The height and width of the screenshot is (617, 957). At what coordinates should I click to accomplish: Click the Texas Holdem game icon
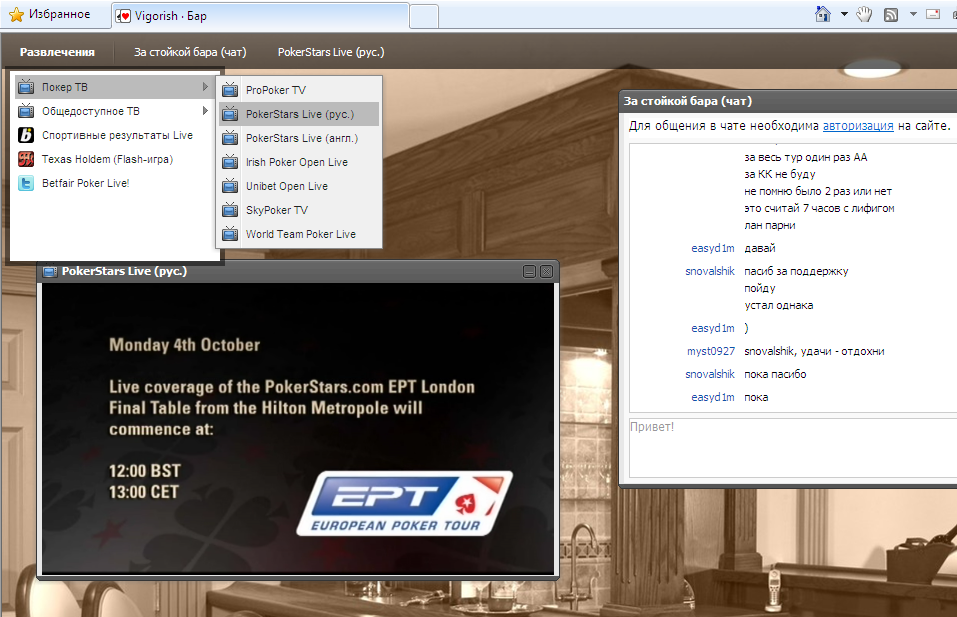click(26, 159)
